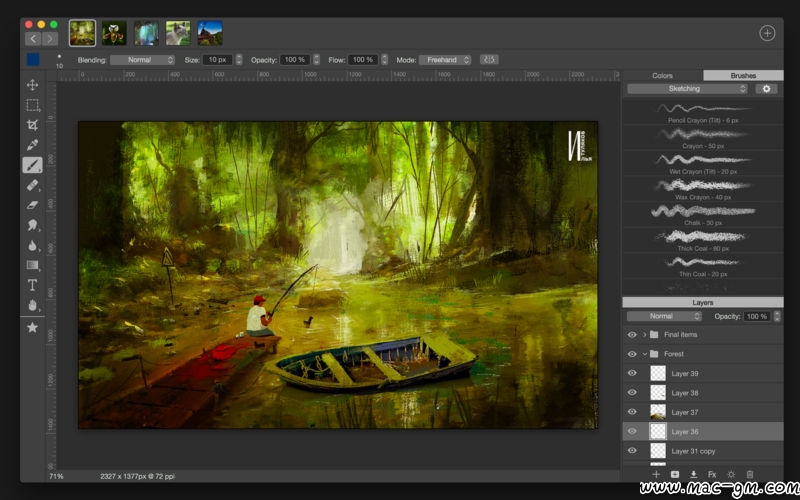Select the Pencil Crayon (Tilt) brush

703,113
